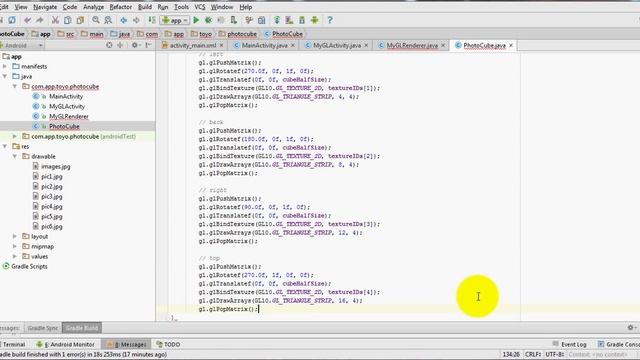Select the Gradle Sync tab

[43, 328]
